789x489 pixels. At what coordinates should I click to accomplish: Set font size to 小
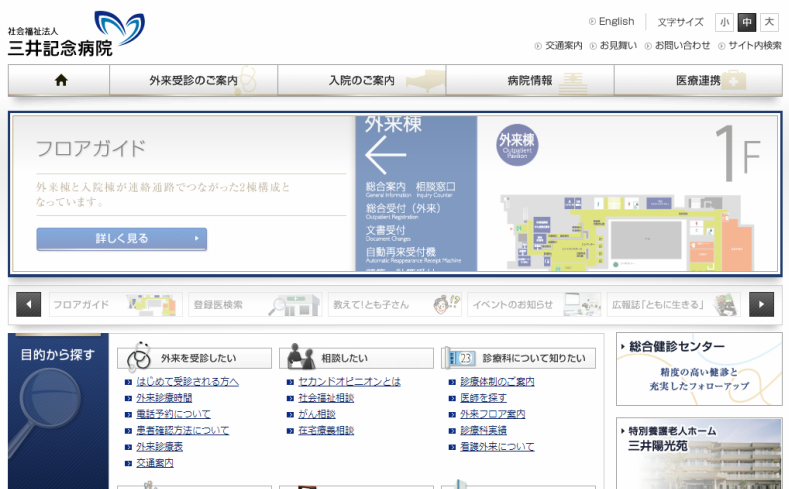724,22
